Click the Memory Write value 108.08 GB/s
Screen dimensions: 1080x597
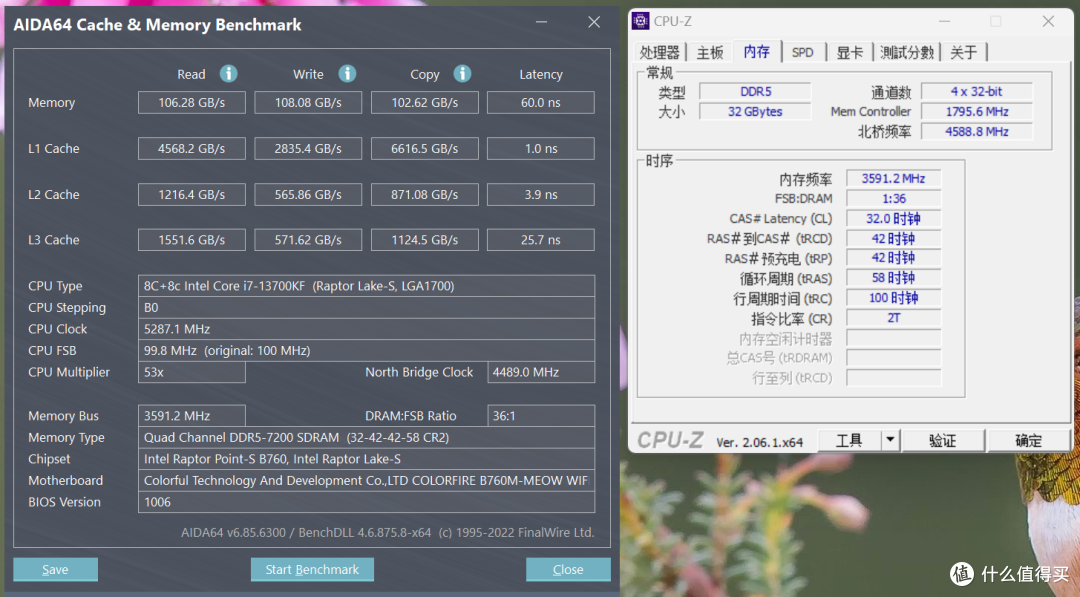click(308, 103)
